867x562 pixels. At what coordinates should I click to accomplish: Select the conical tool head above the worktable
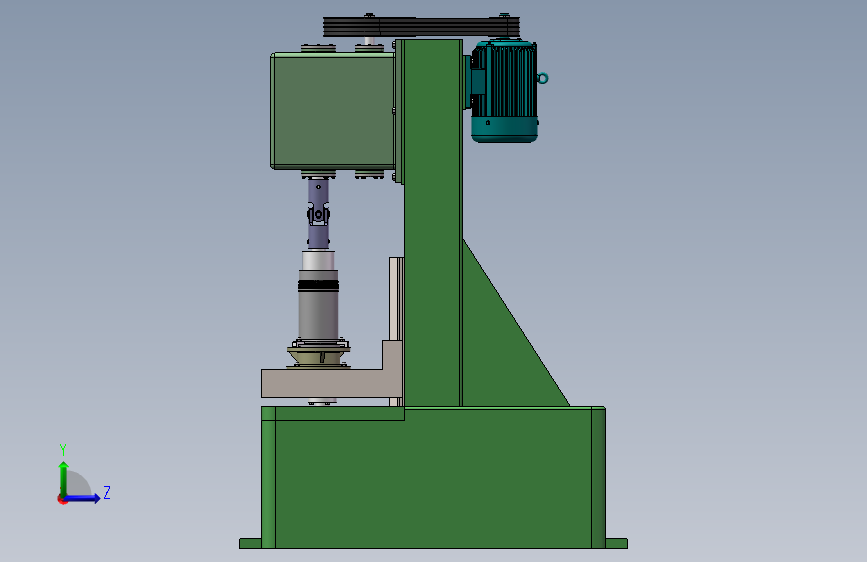[x=318, y=355]
